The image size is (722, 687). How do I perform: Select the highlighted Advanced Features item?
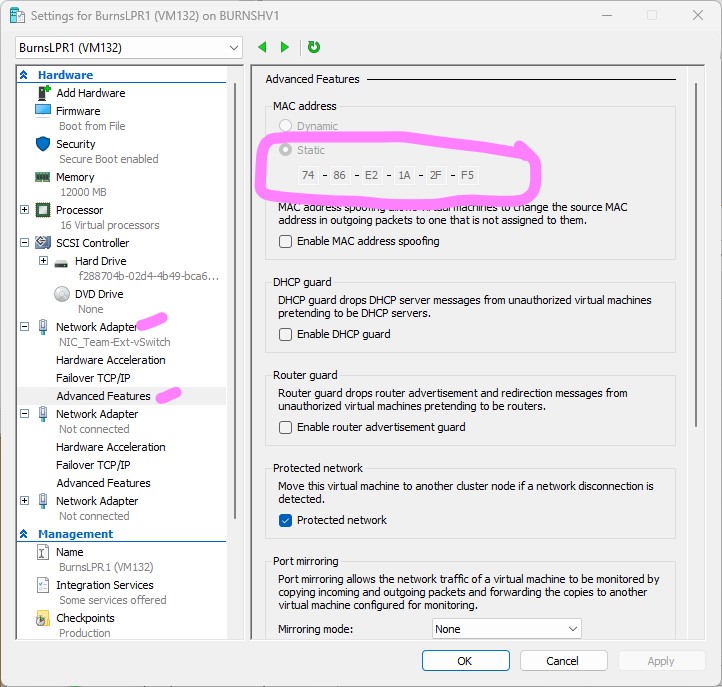coord(103,396)
